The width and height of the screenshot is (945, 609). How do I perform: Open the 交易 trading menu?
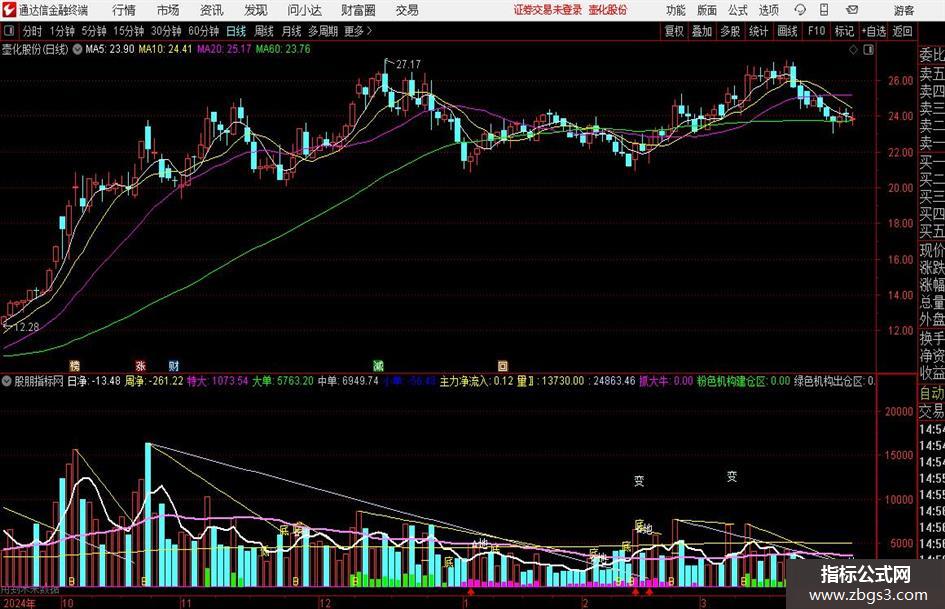(x=407, y=10)
